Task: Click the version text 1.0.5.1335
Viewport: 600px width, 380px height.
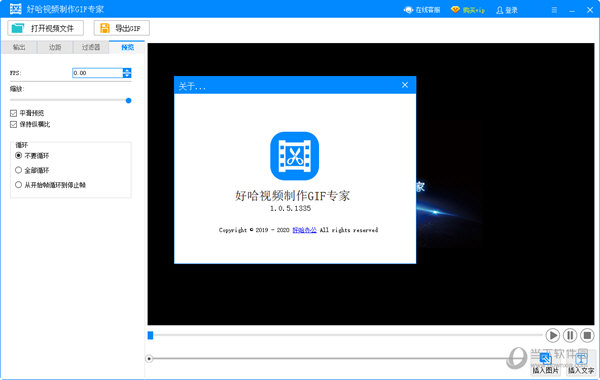Action: point(290,208)
